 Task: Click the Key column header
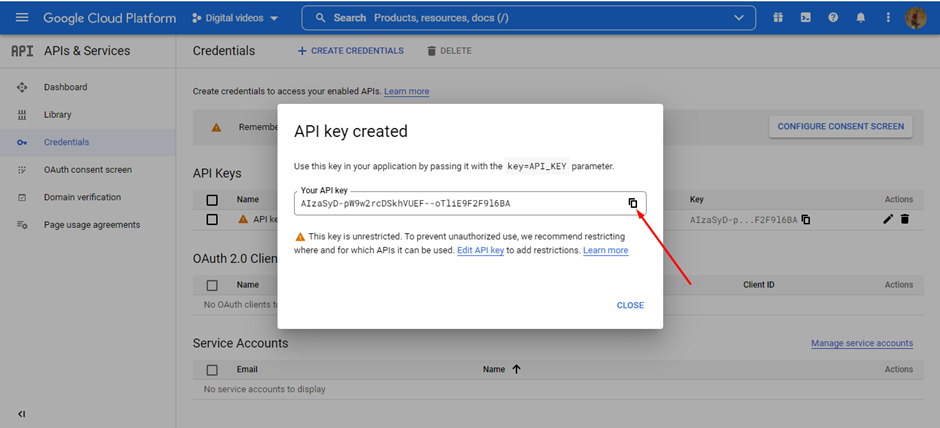tap(697, 199)
